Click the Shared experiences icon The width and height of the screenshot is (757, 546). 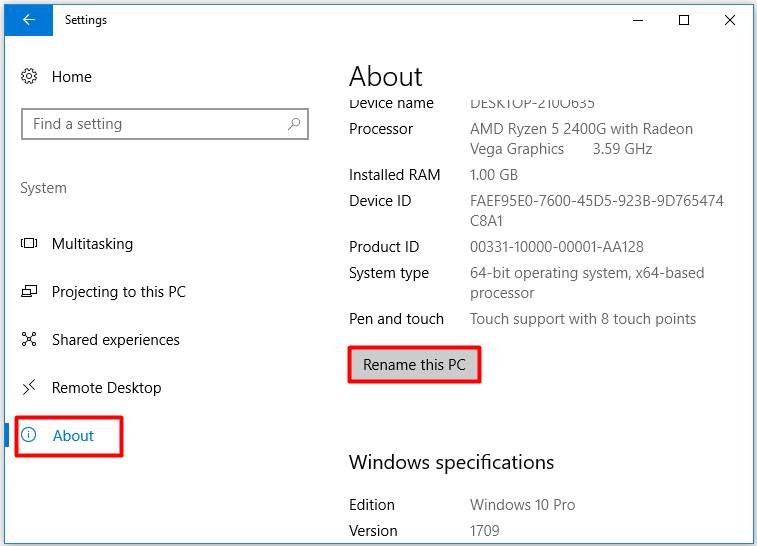click(29, 339)
